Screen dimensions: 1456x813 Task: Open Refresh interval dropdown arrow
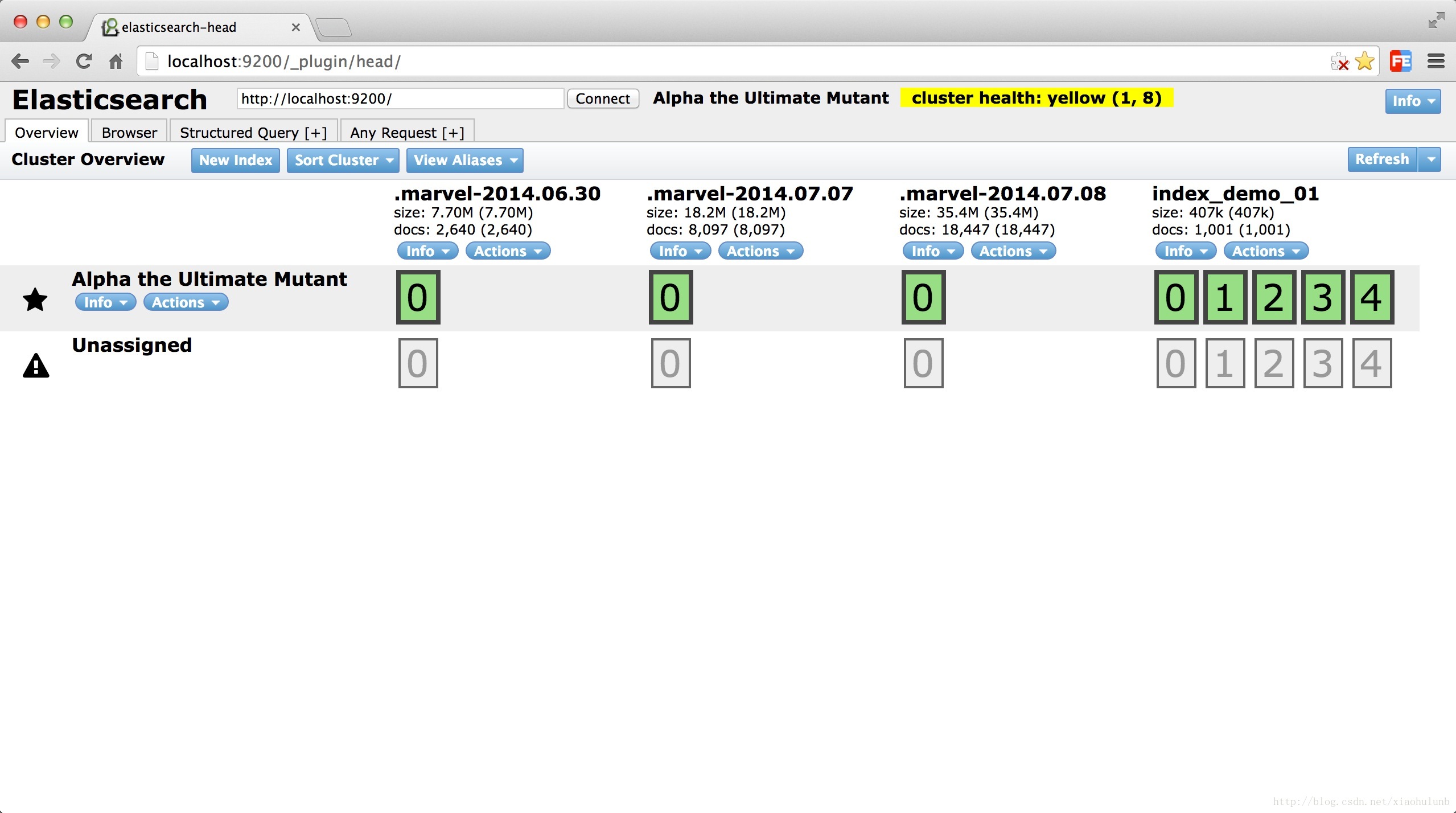1430,159
